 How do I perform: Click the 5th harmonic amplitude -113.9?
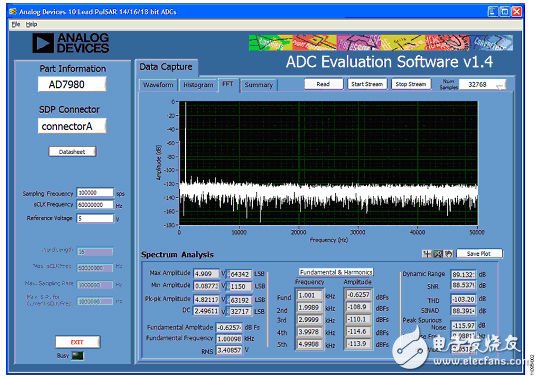click(x=359, y=344)
